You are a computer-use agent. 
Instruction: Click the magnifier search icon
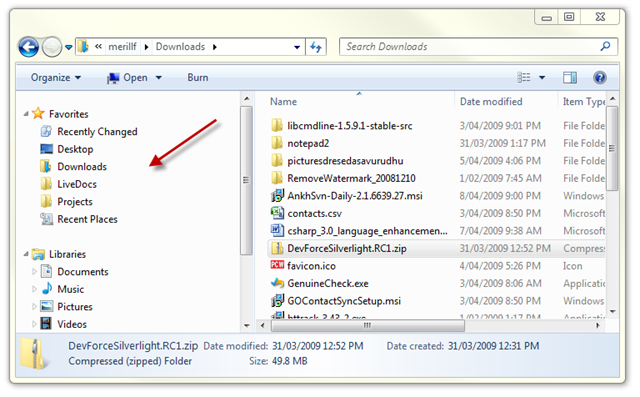[x=606, y=46]
